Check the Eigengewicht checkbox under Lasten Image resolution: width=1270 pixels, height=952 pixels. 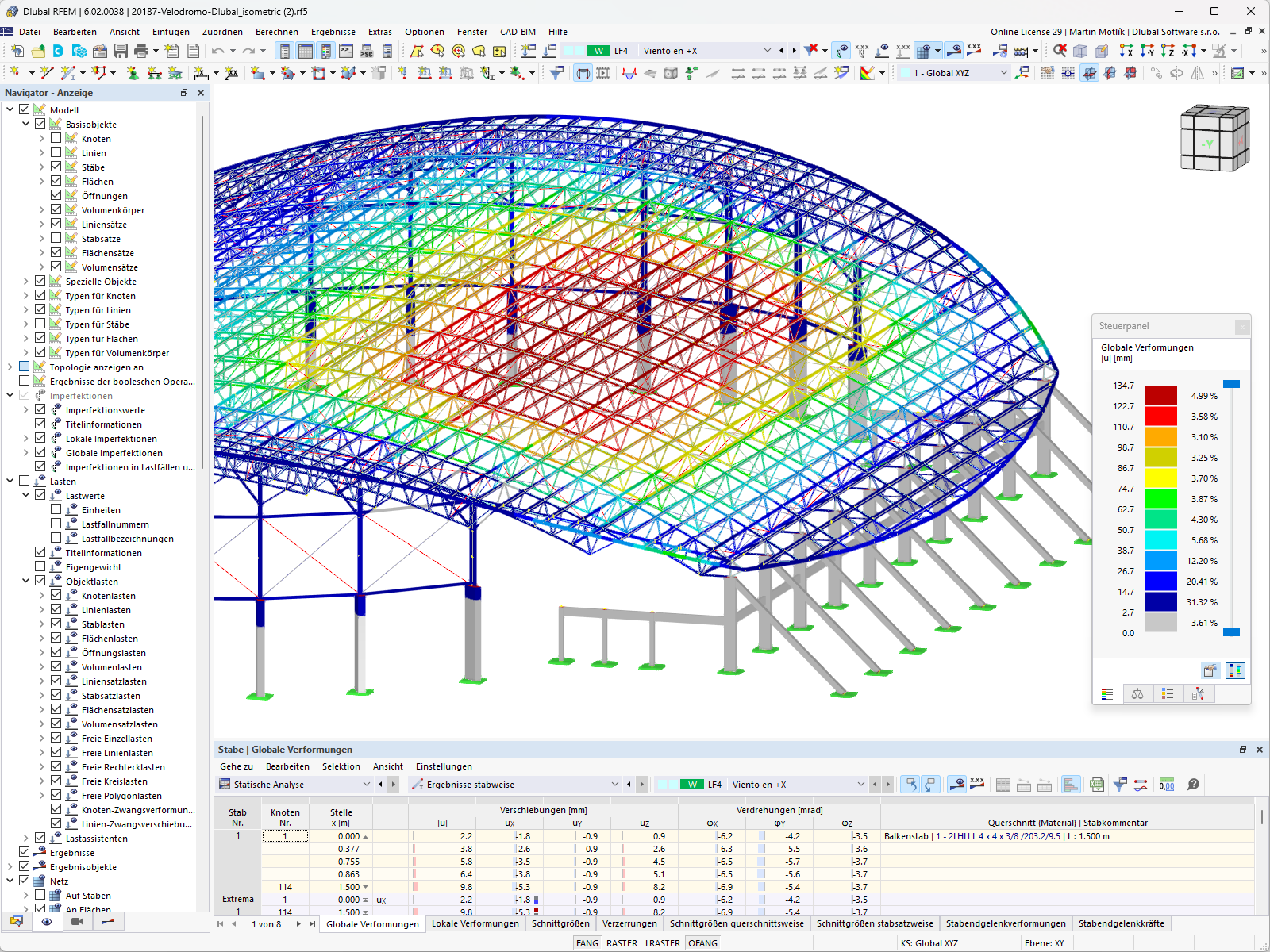pyautogui.click(x=40, y=566)
